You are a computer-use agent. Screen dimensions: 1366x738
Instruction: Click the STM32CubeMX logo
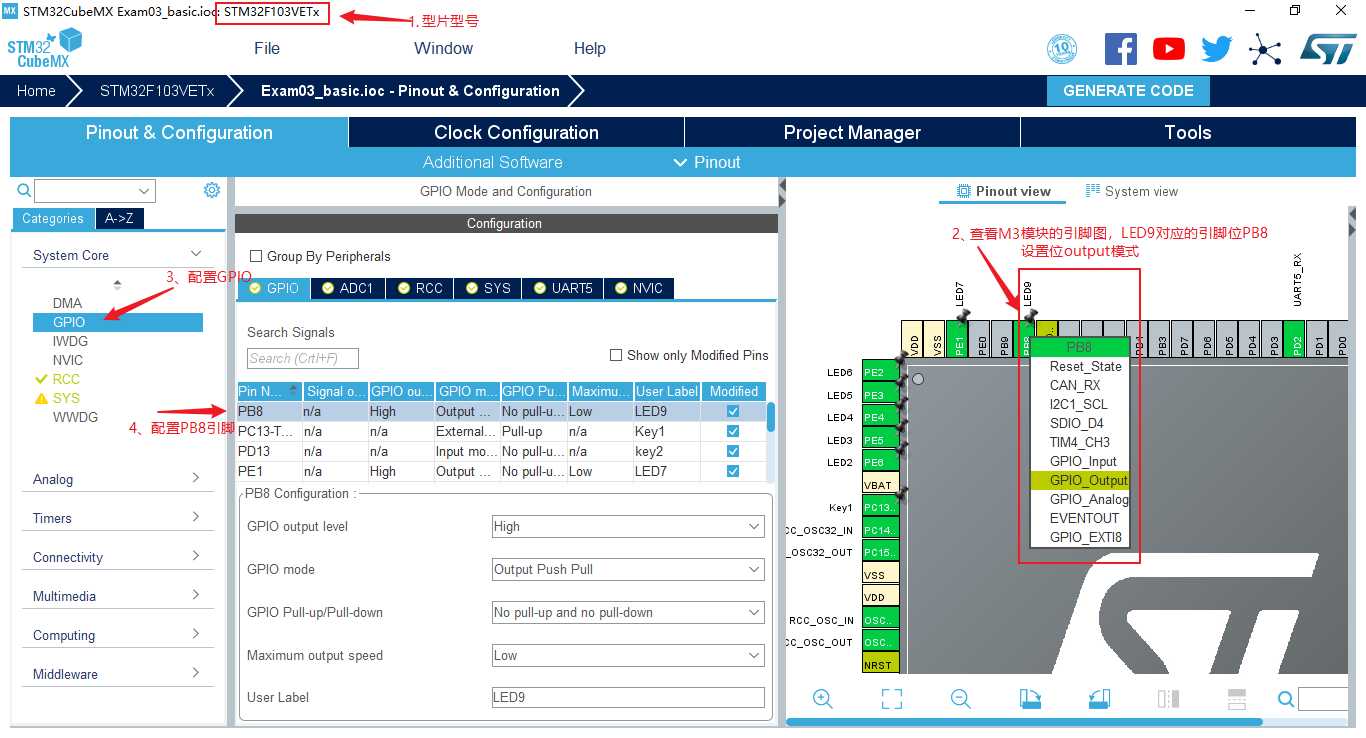pyautogui.click(x=44, y=48)
